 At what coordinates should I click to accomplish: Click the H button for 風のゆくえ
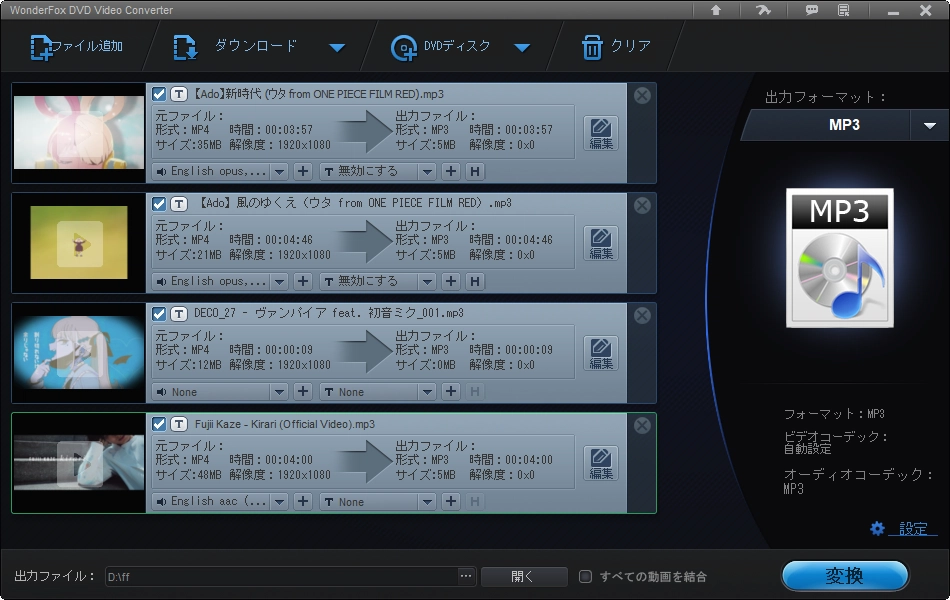pyautogui.click(x=475, y=281)
